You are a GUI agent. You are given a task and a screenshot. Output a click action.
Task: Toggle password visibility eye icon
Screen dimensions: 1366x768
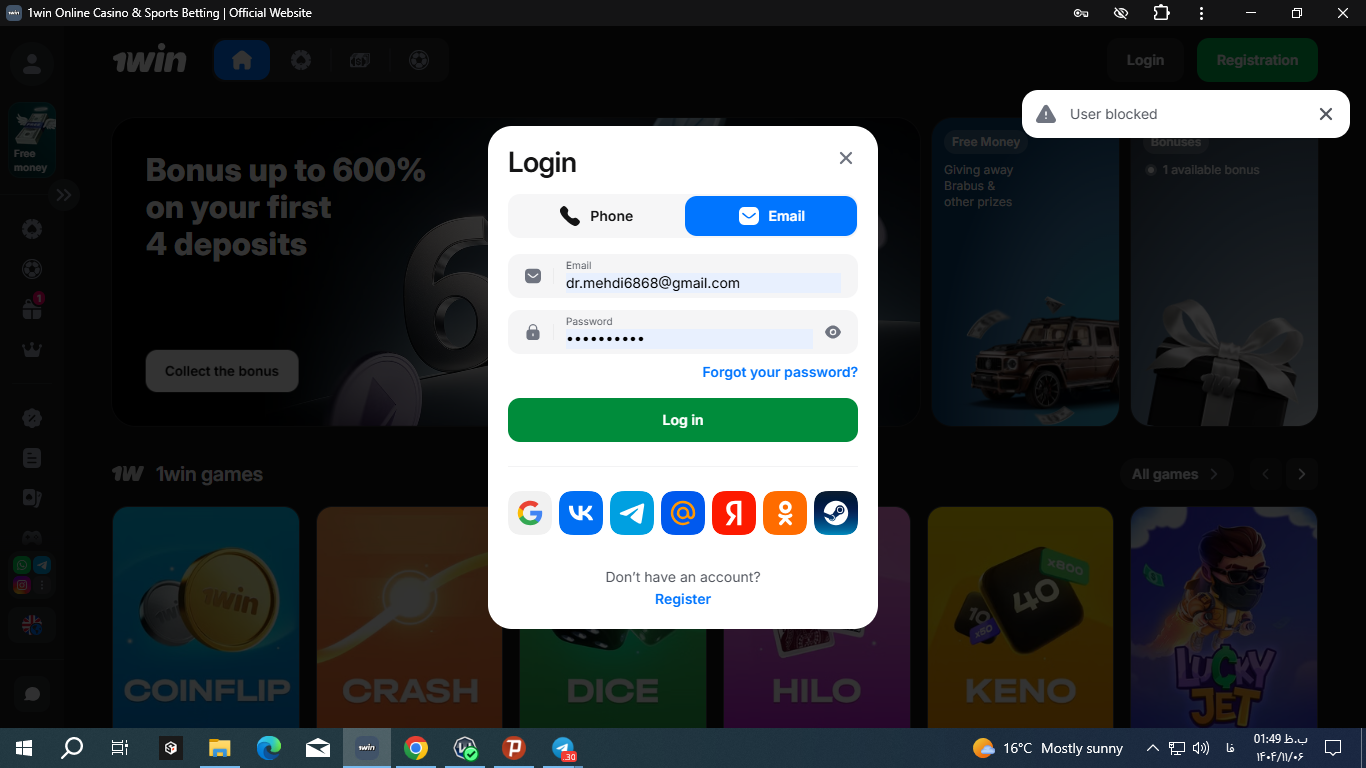(x=833, y=332)
